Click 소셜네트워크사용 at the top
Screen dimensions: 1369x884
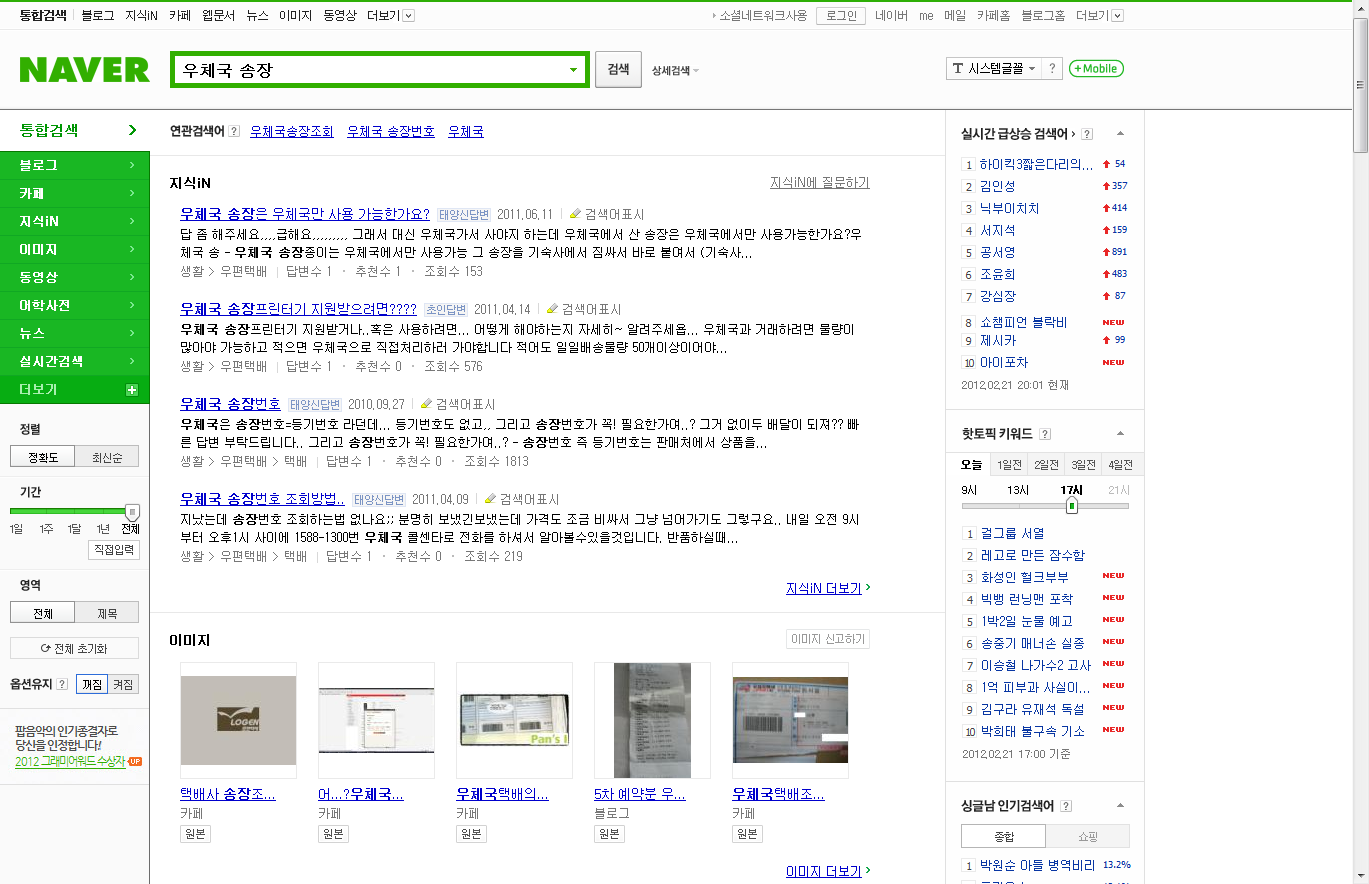click(x=763, y=16)
